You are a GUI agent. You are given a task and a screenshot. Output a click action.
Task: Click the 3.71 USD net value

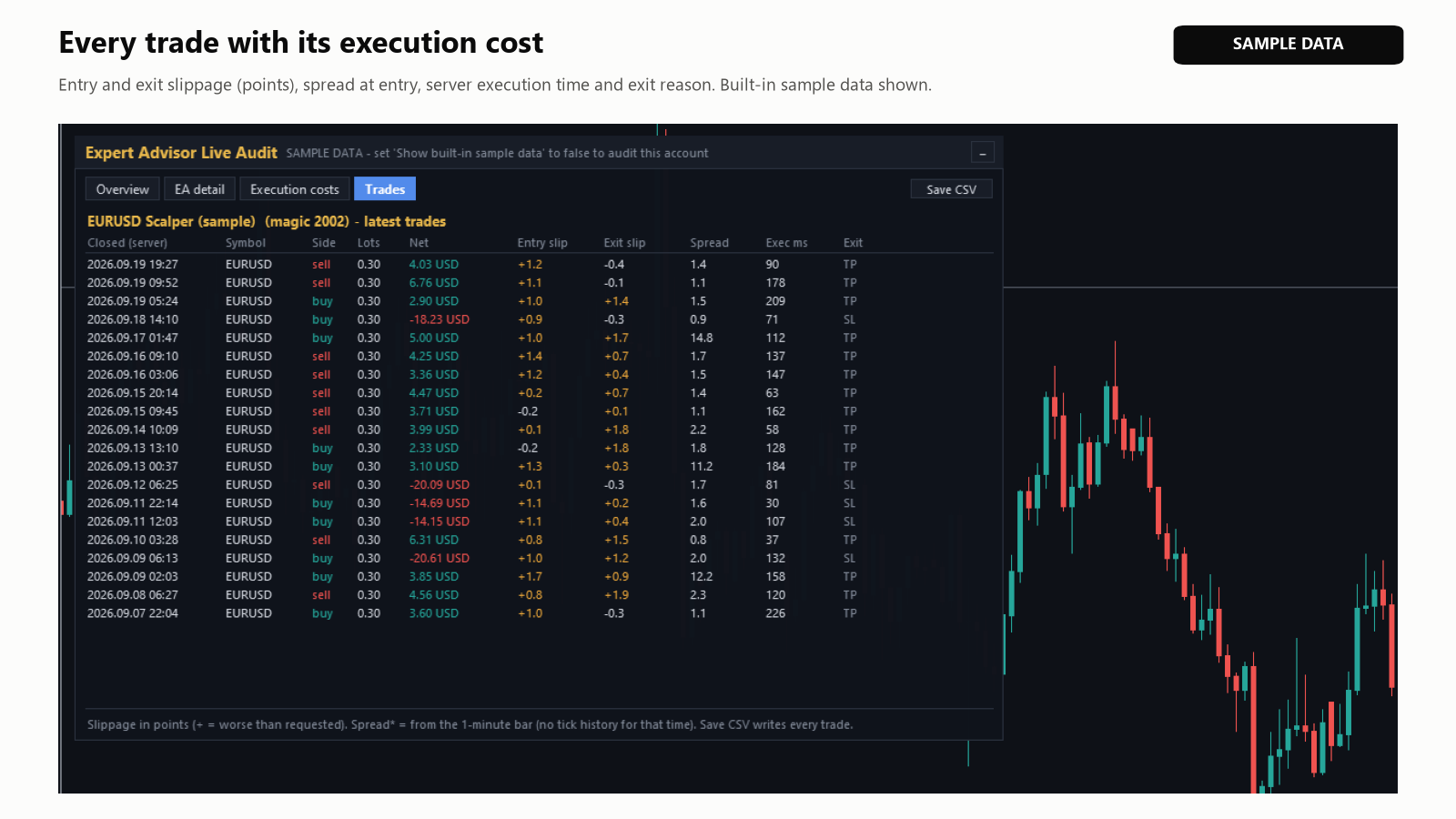pos(433,411)
